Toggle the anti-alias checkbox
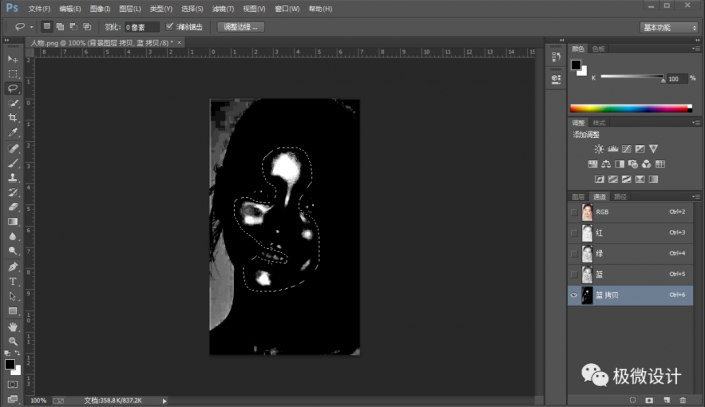 coord(169,27)
